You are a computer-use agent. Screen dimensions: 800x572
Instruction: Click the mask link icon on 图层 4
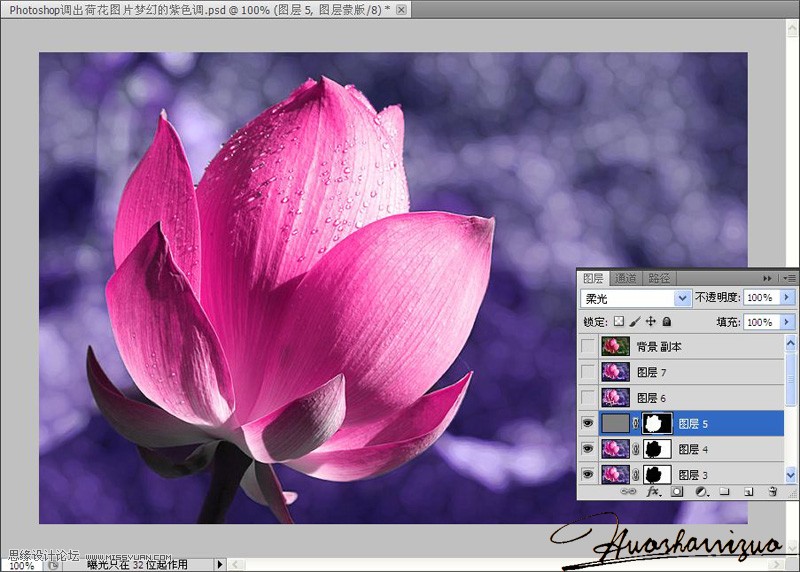636,449
